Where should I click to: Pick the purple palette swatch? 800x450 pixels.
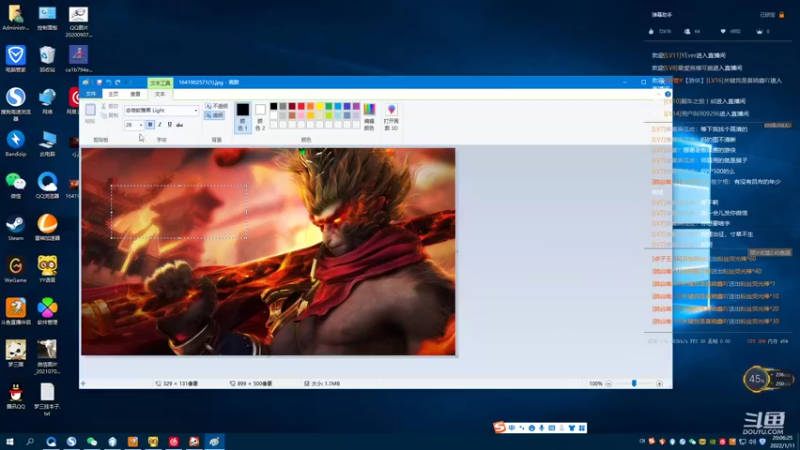click(356, 107)
